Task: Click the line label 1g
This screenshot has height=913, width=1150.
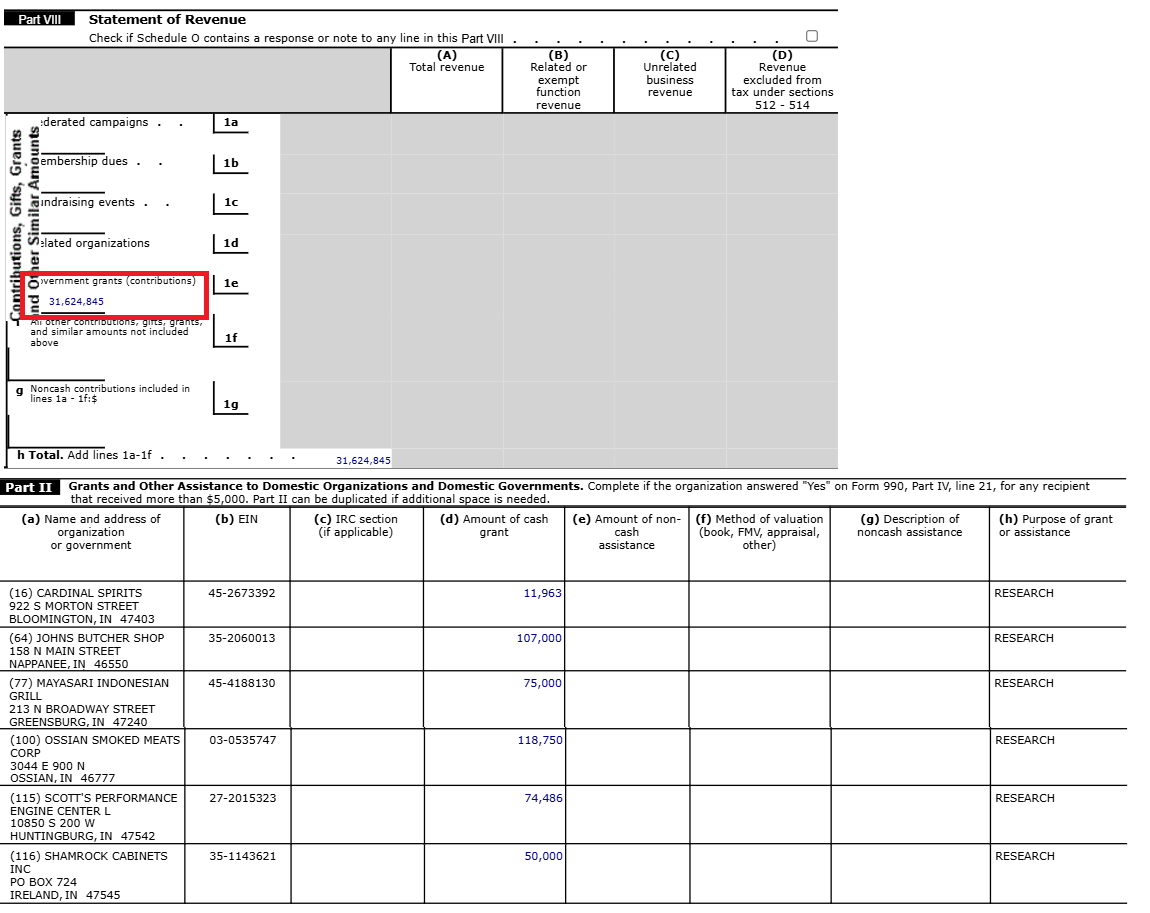Action: coord(231,404)
